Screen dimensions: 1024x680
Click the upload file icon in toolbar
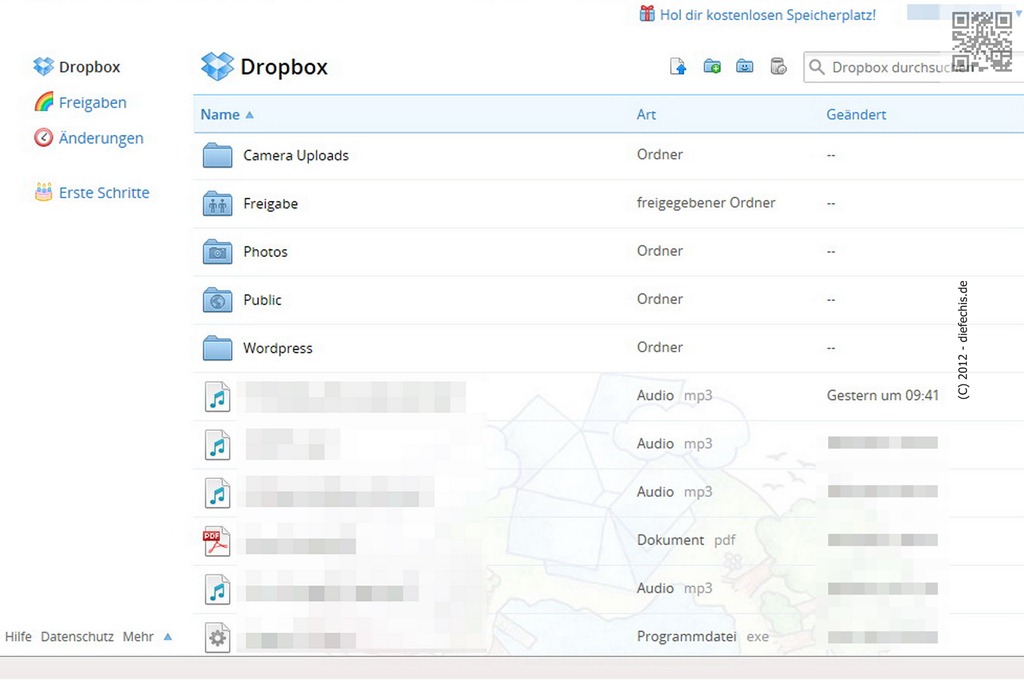678,67
